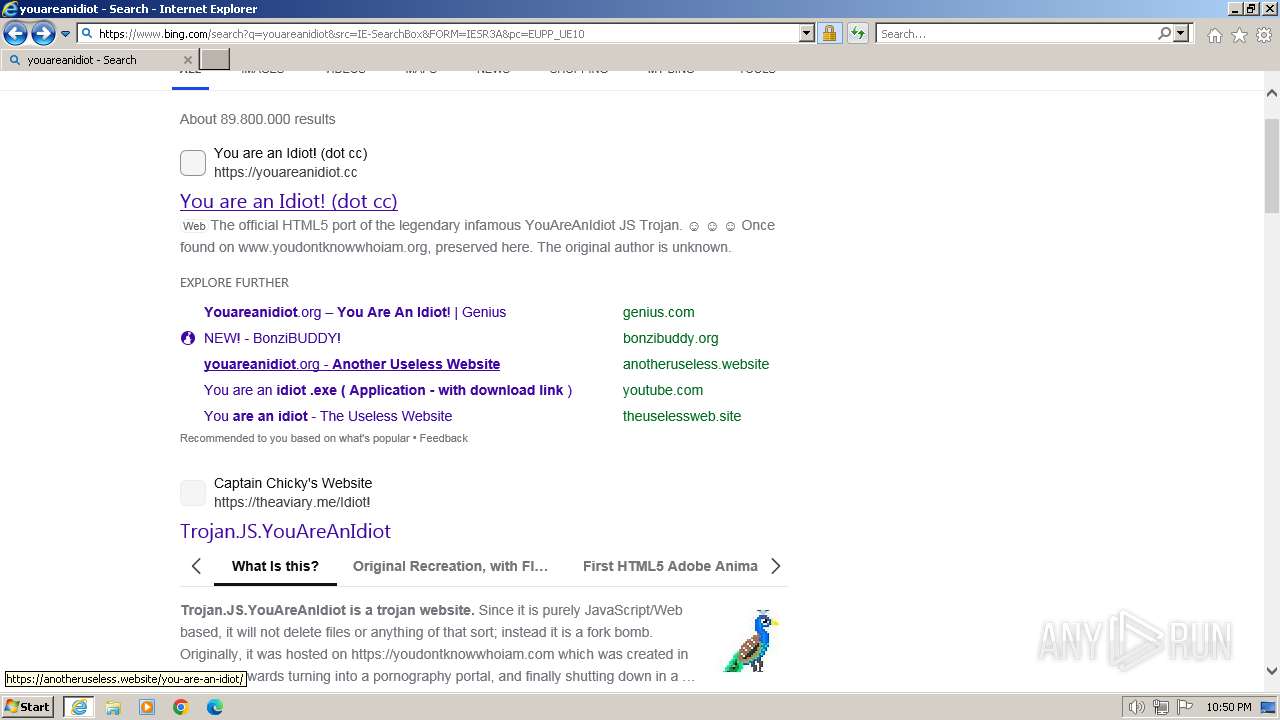The width and height of the screenshot is (1280, 720).
Task: Select 'What Is this?' tab
Action: coord(275,566)
